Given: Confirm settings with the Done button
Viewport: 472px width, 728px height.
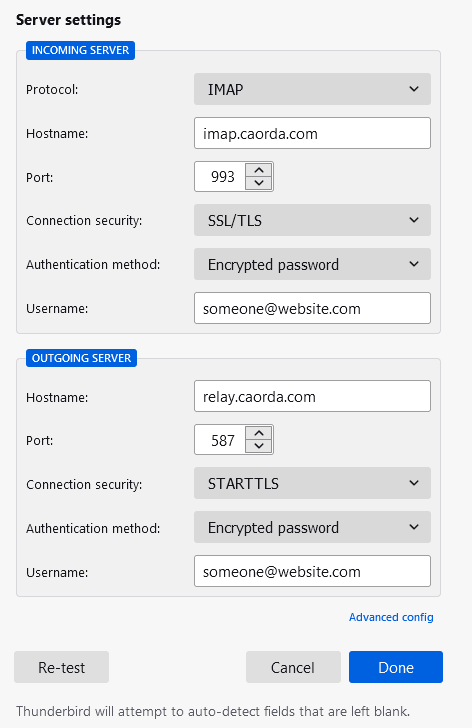Looking at the screenshot, I should pyautogui.click(x=396, y=667).
